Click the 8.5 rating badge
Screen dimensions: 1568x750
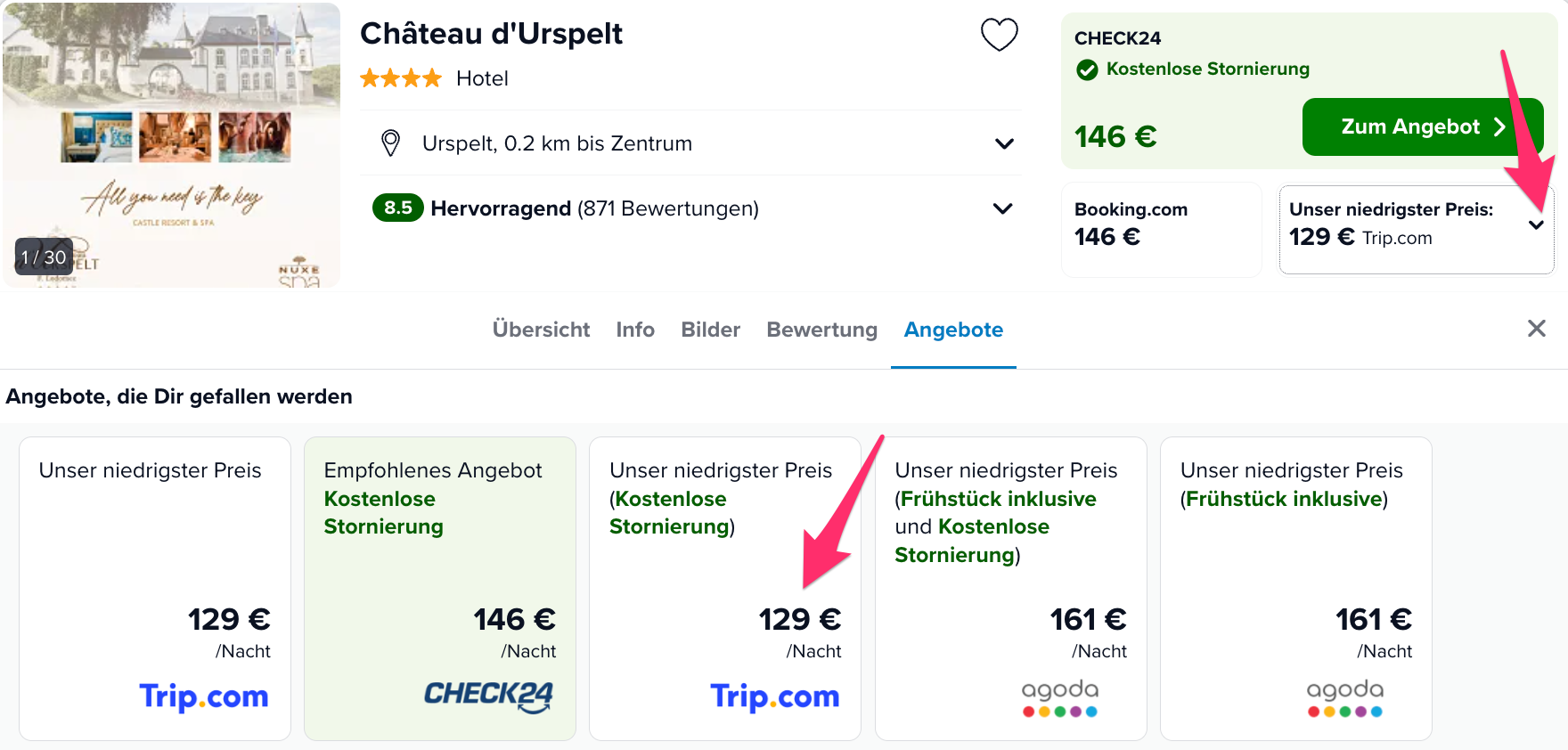[397, 208]
